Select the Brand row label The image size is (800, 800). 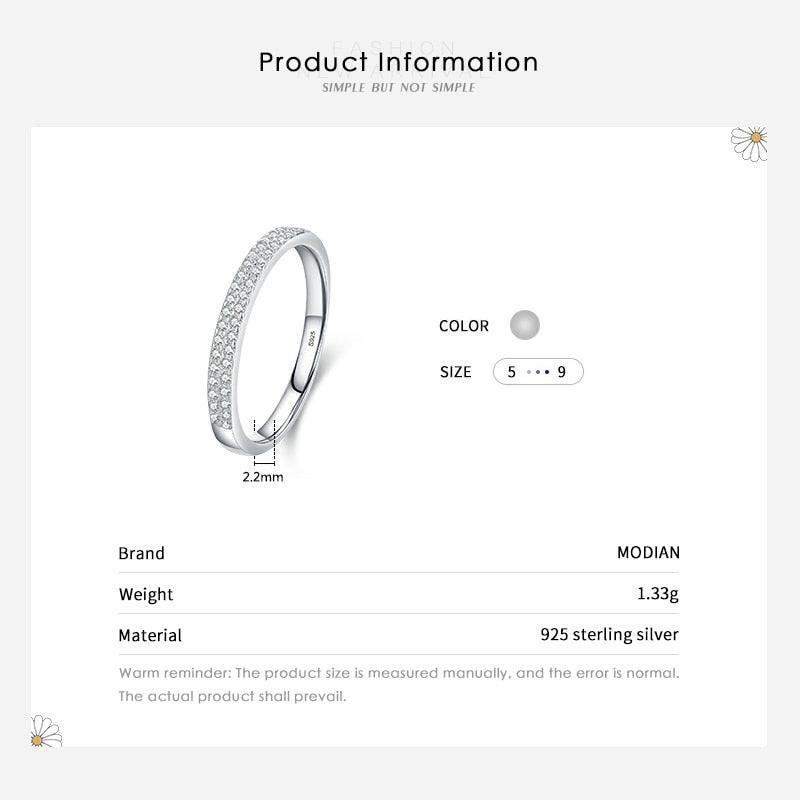(x=141, y=553)
